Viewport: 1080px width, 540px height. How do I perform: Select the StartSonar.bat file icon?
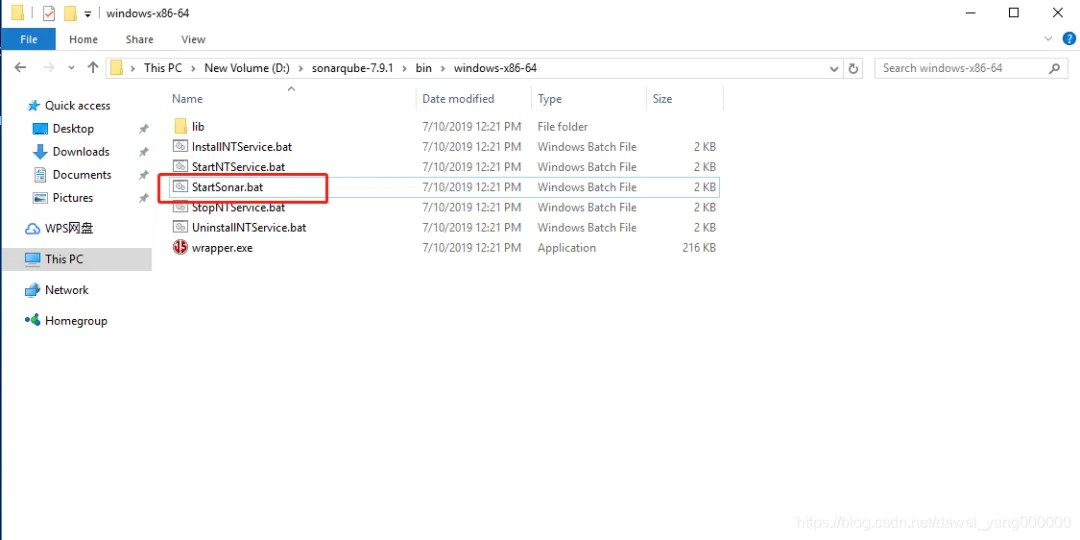coord(180,187)
